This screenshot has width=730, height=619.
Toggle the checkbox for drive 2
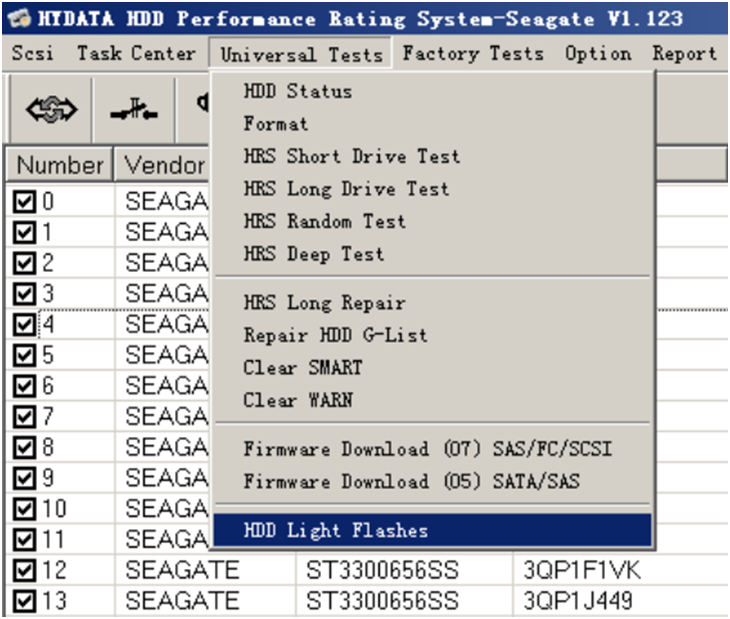point(24,263)
